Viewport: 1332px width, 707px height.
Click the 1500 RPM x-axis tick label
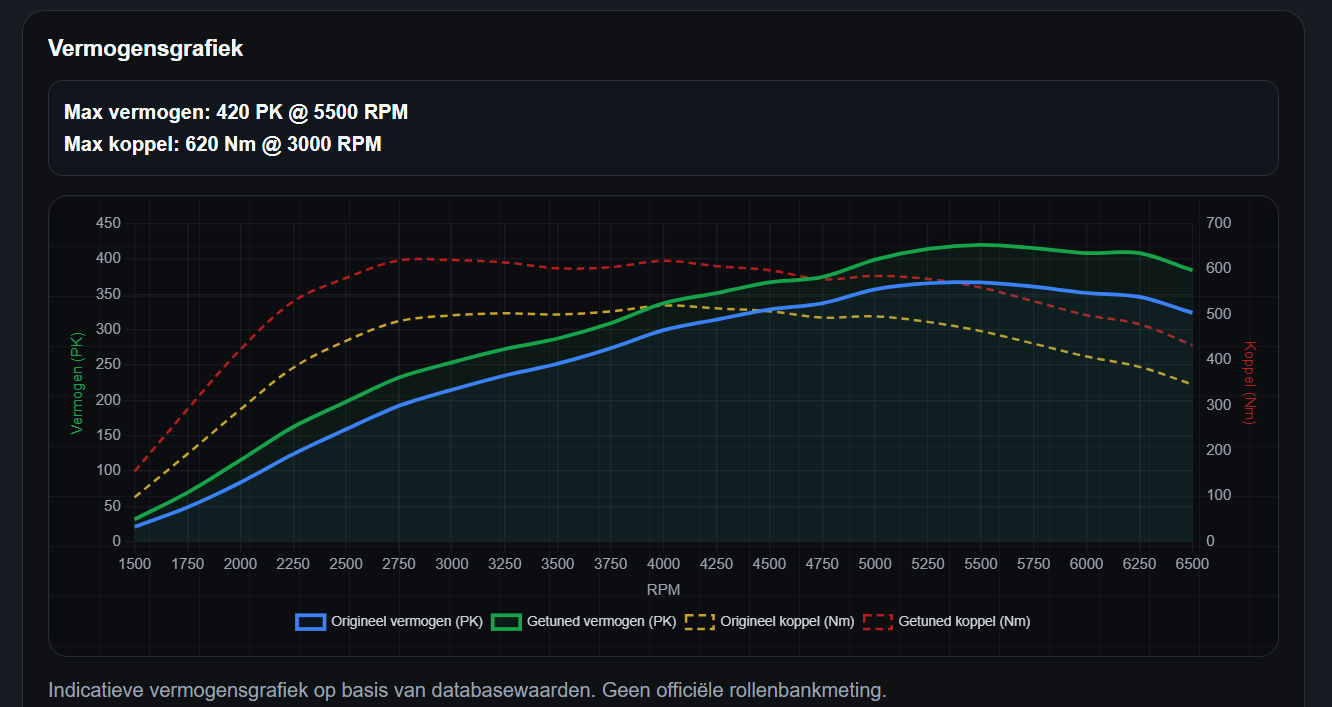pyautogui.click(x=135, y=564)
